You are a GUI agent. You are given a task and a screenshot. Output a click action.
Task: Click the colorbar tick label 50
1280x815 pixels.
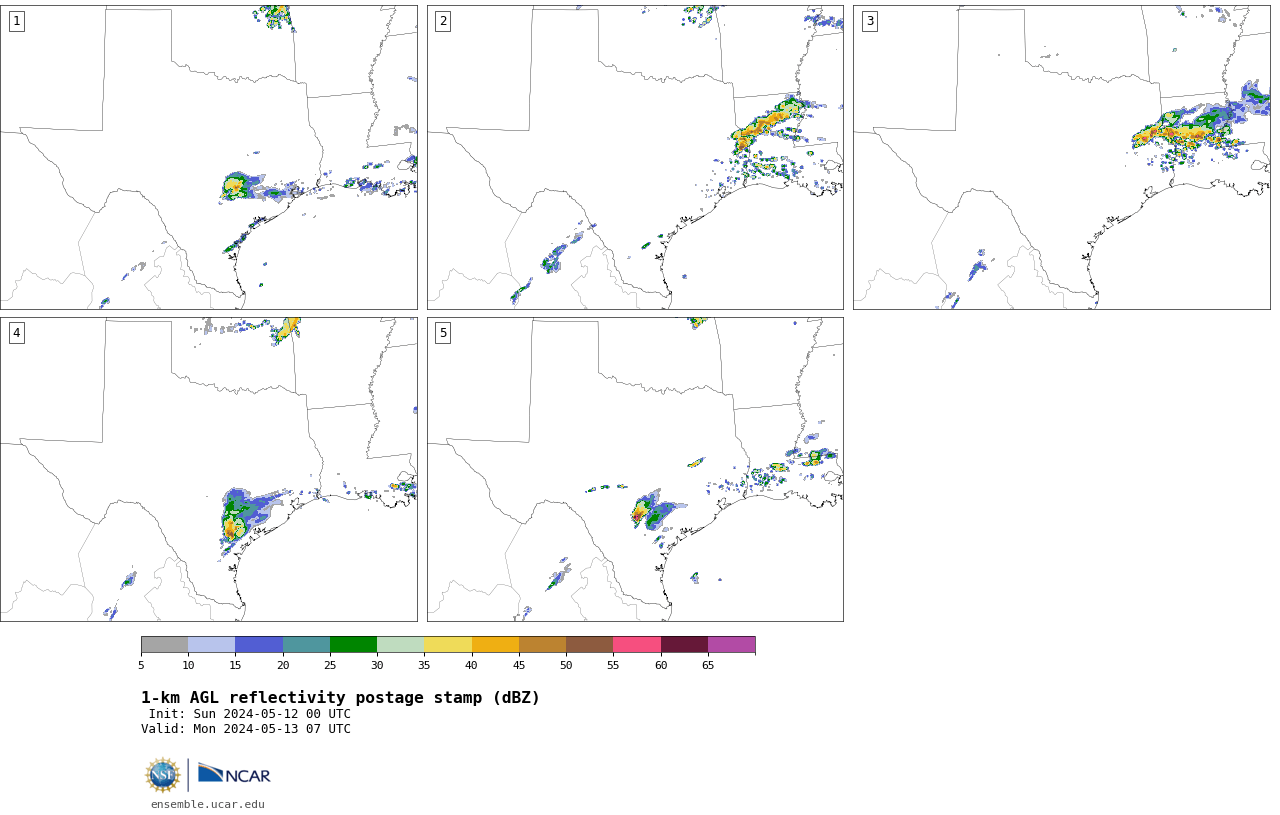click(x=566, y=665)
